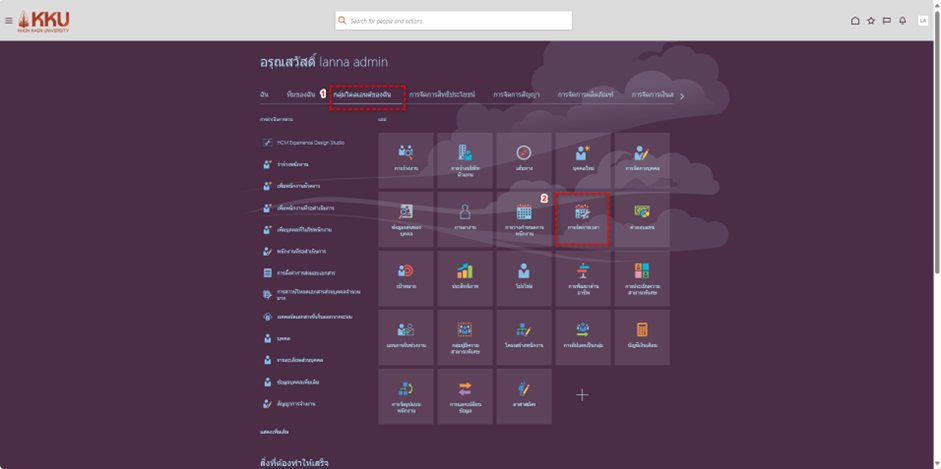The width and height of the screenshot is (941, 469).
Task: Open the hamburger navigation menu
Action: (9, 20)
